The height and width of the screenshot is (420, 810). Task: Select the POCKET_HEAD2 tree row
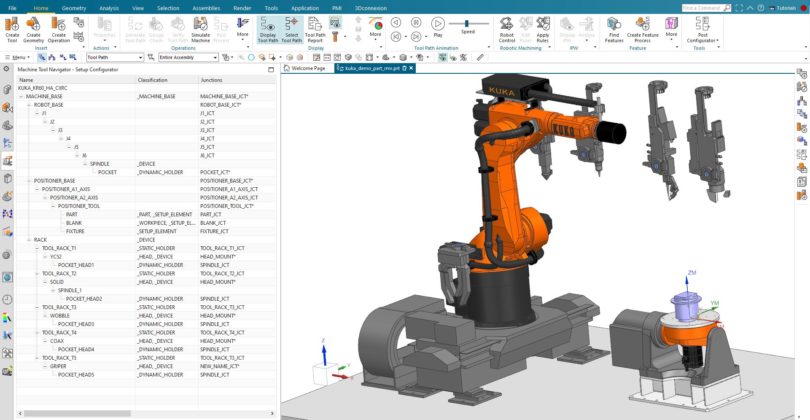(84, 299)
